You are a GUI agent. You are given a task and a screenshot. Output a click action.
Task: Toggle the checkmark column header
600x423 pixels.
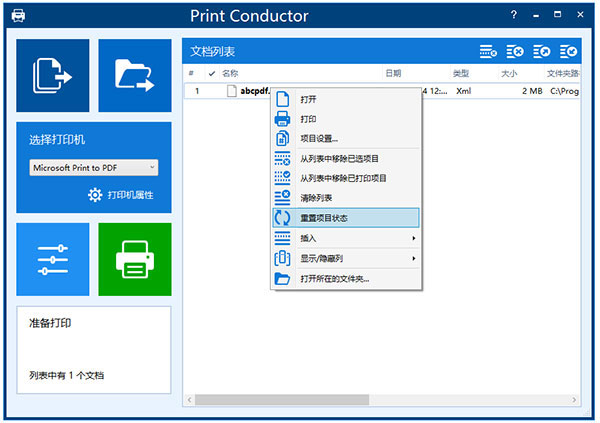[x=212, y=73]
